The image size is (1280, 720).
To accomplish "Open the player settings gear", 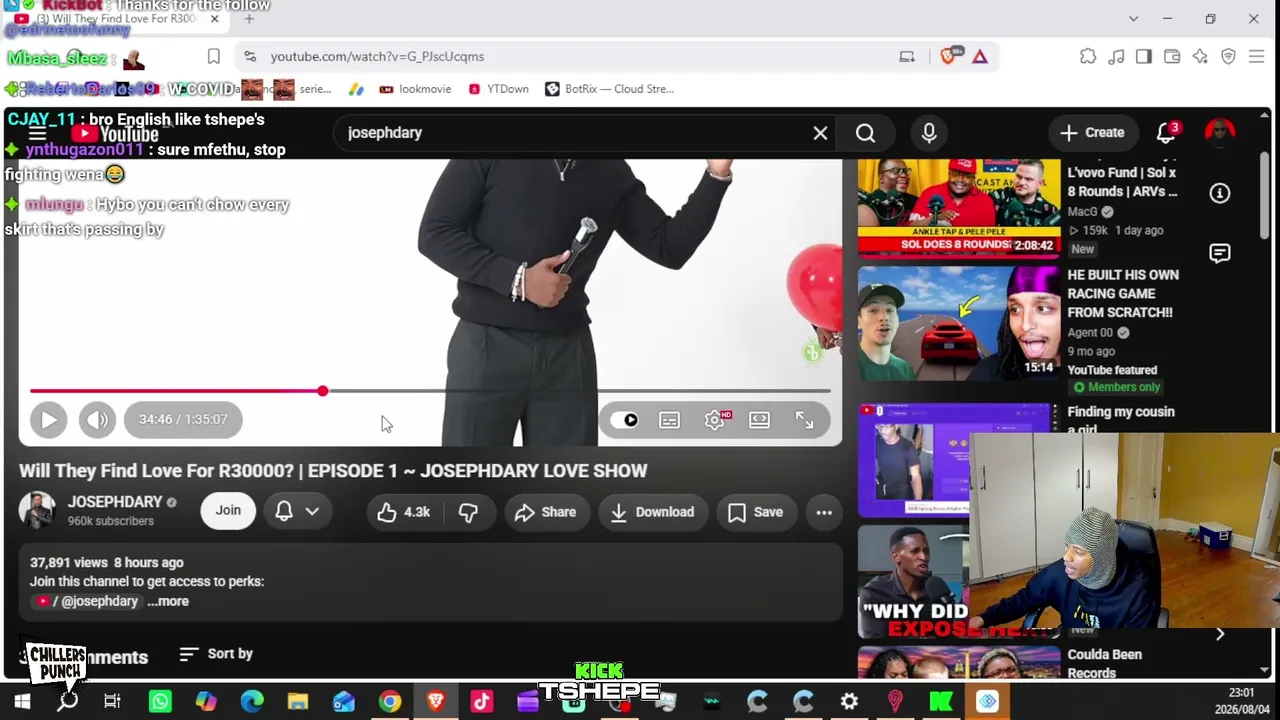I will [715, 420].
